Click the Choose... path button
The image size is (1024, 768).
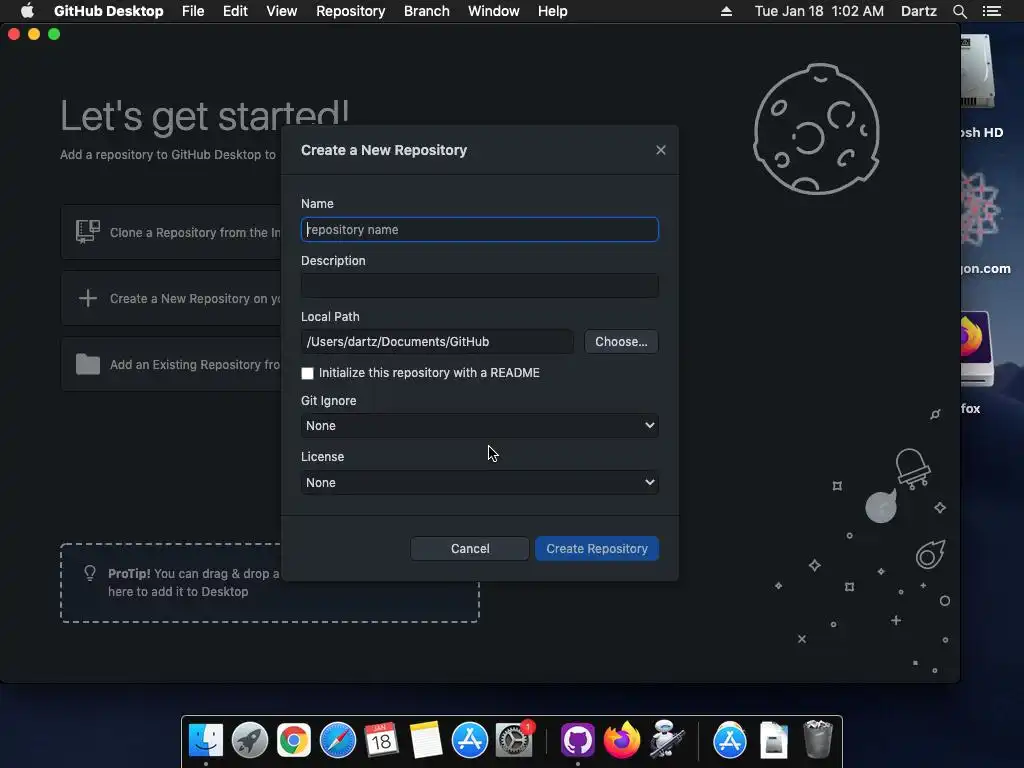[621, 342]
